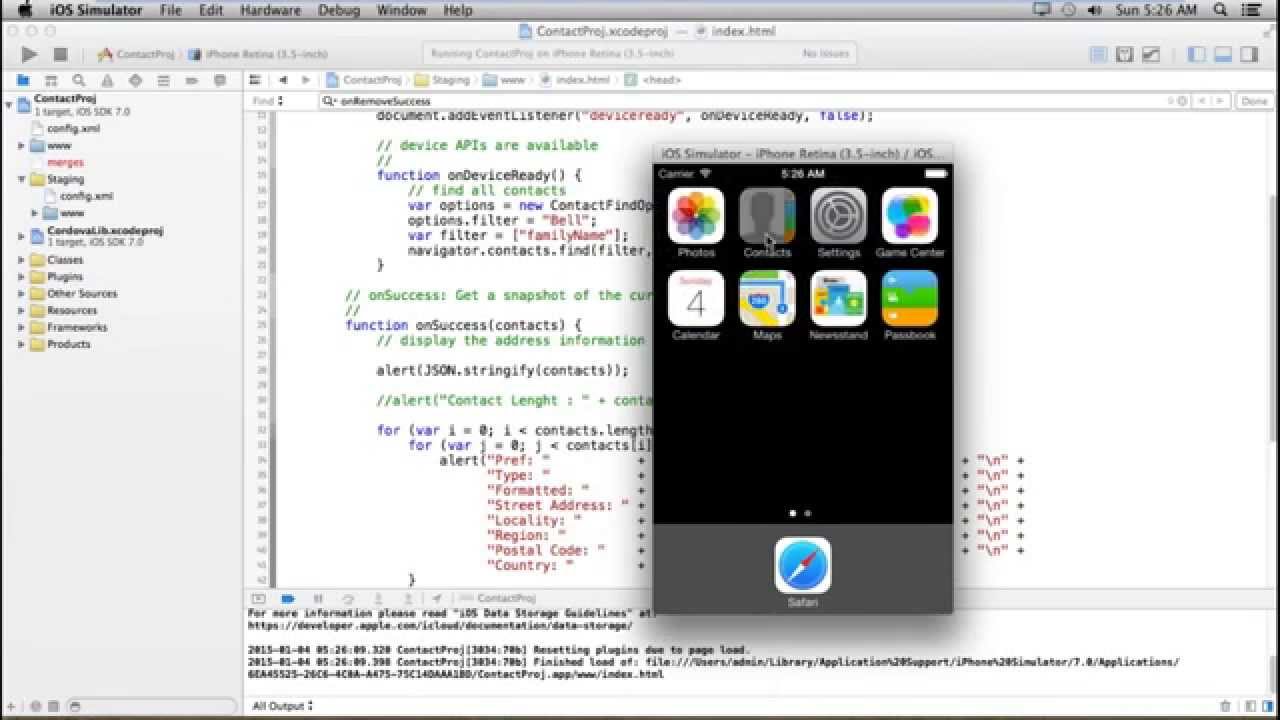Clear the console with the trash icon
1280x720 pixels.
(x=1227, y=706)
